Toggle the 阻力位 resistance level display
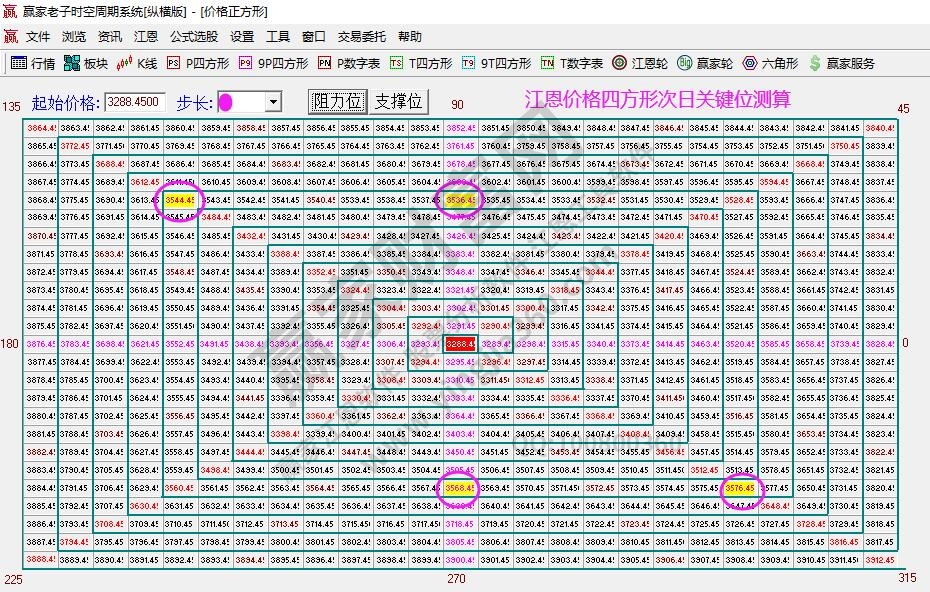Viewport: 930px width, 592px height. 337,101
